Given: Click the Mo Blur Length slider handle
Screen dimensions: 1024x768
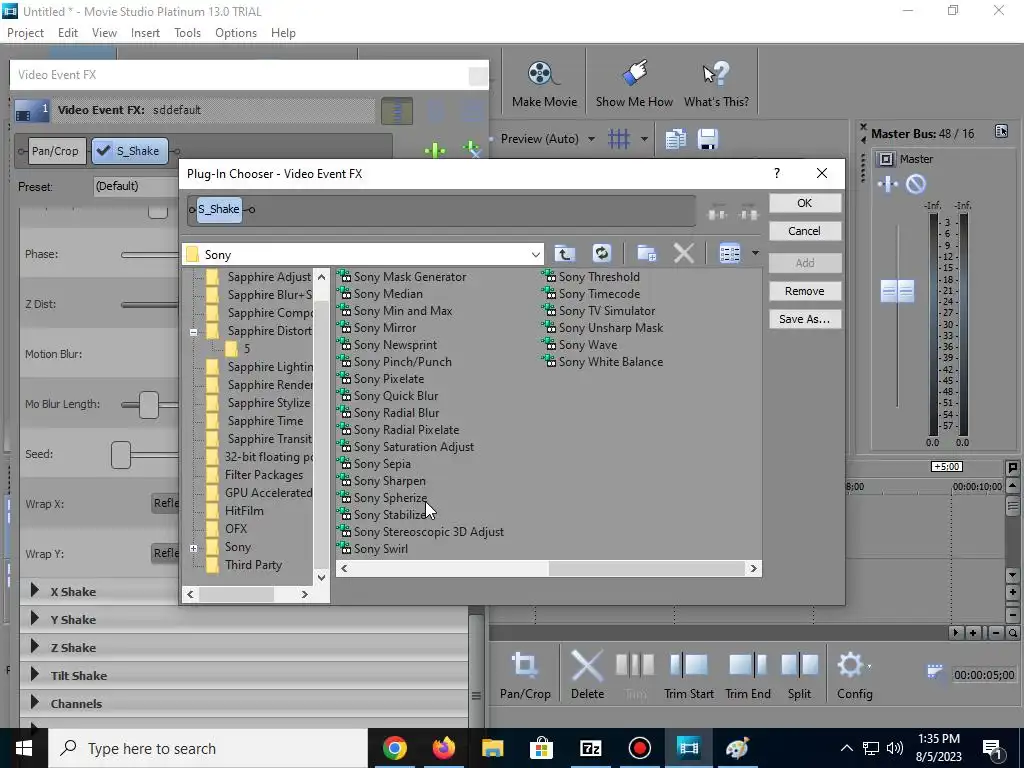Looking at the screenshot, I should [149, 405].
